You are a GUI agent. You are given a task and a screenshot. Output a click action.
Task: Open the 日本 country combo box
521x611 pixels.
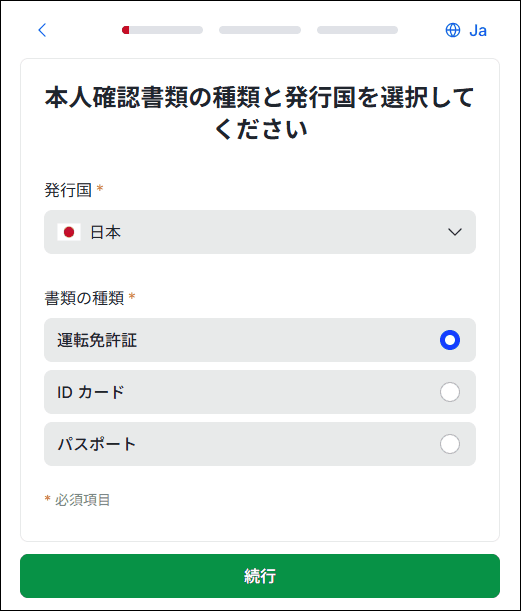coord(260,232)
